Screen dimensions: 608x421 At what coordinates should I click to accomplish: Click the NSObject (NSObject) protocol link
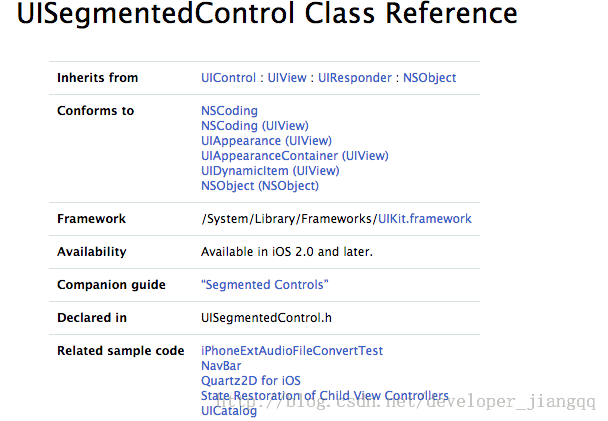pyautogui.click(x=260, y=186)
